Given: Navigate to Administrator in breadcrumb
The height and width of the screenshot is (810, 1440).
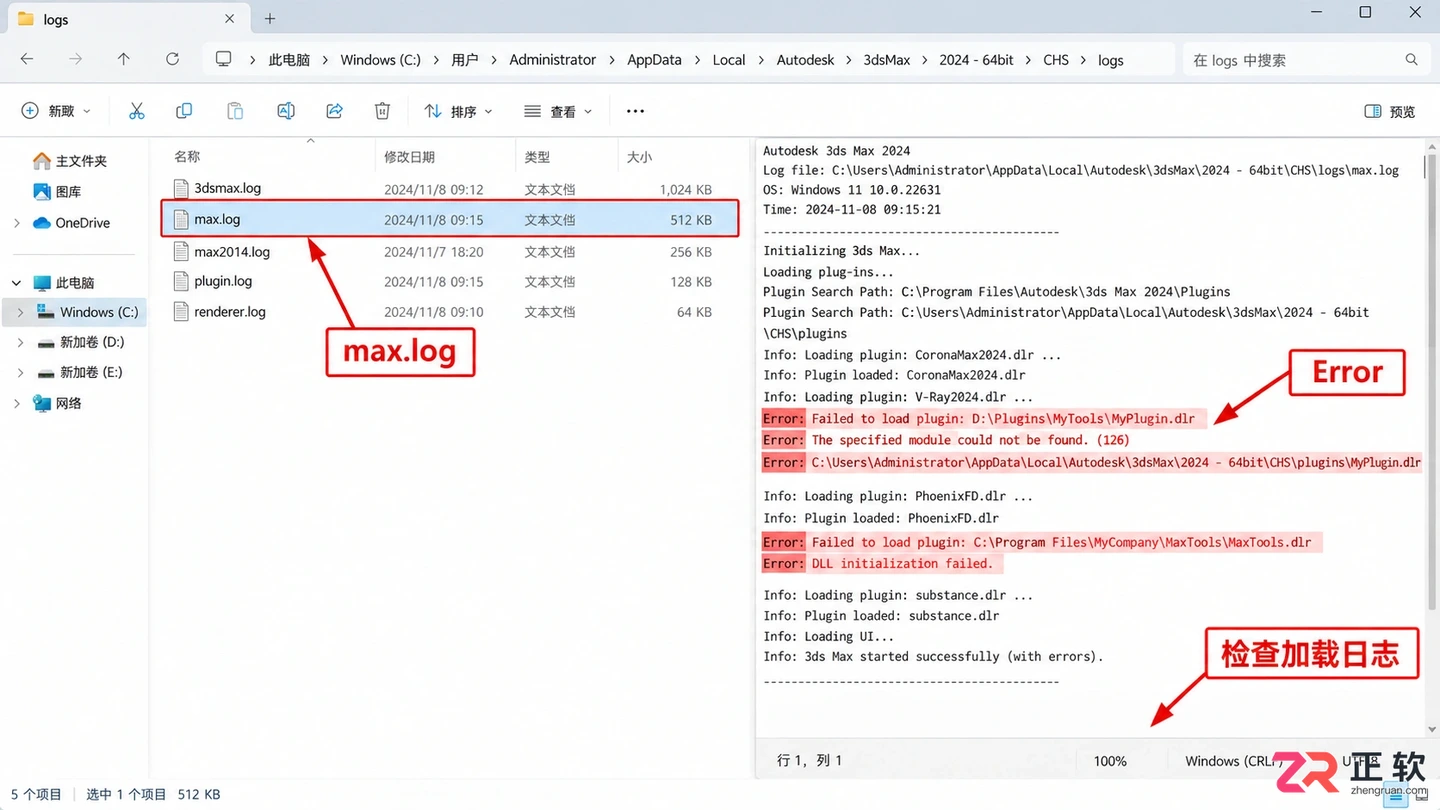Looking at the screenshot, I should [x=552, y=60].
